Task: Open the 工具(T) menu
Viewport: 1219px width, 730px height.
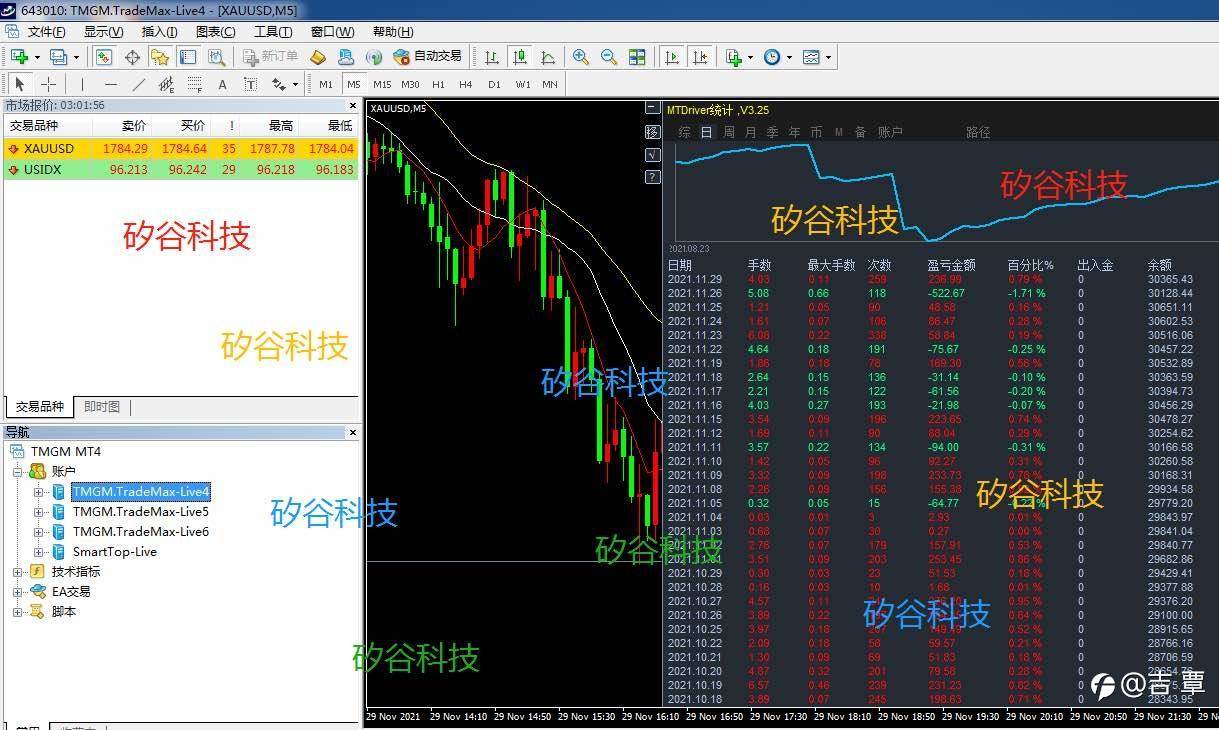Action: tap(273, 32)
